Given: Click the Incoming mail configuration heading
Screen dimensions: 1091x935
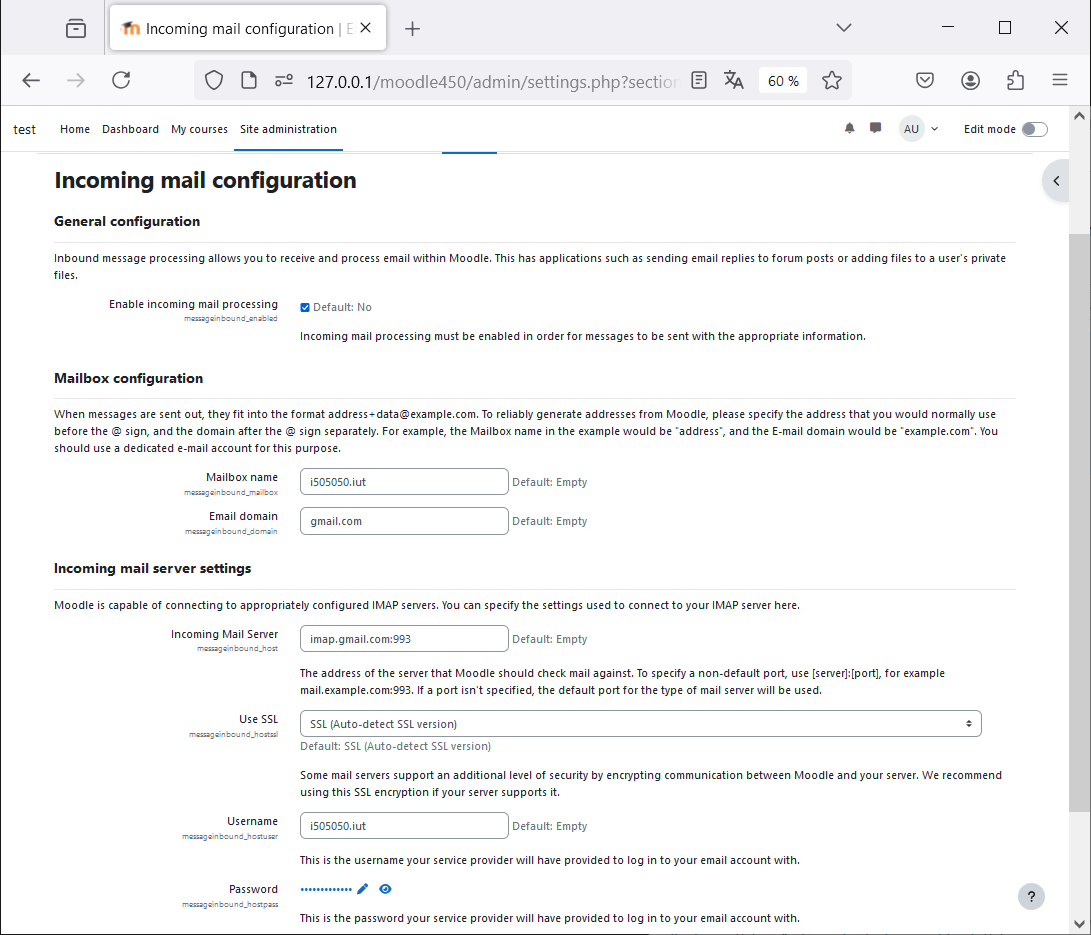Looking at the screenshot, I should tap(205, 180).
